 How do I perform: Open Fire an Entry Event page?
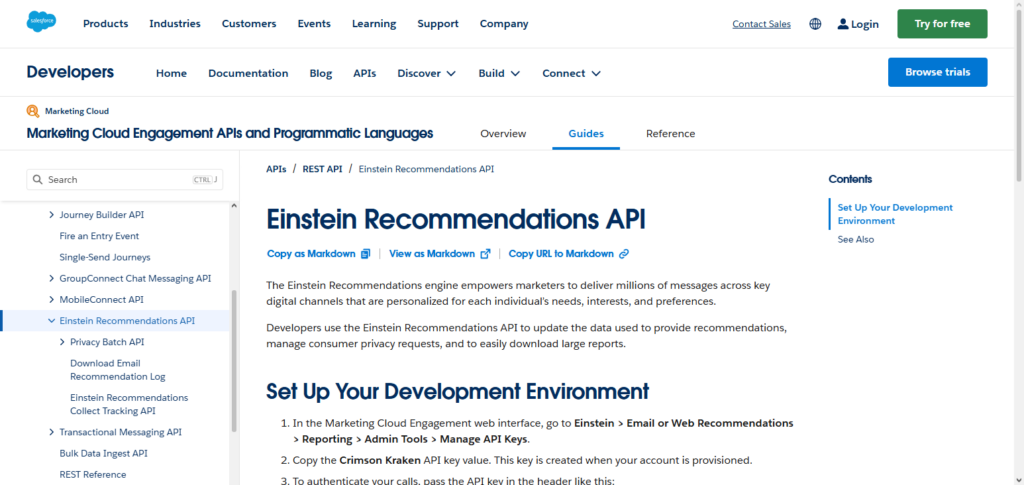[99, 236]
